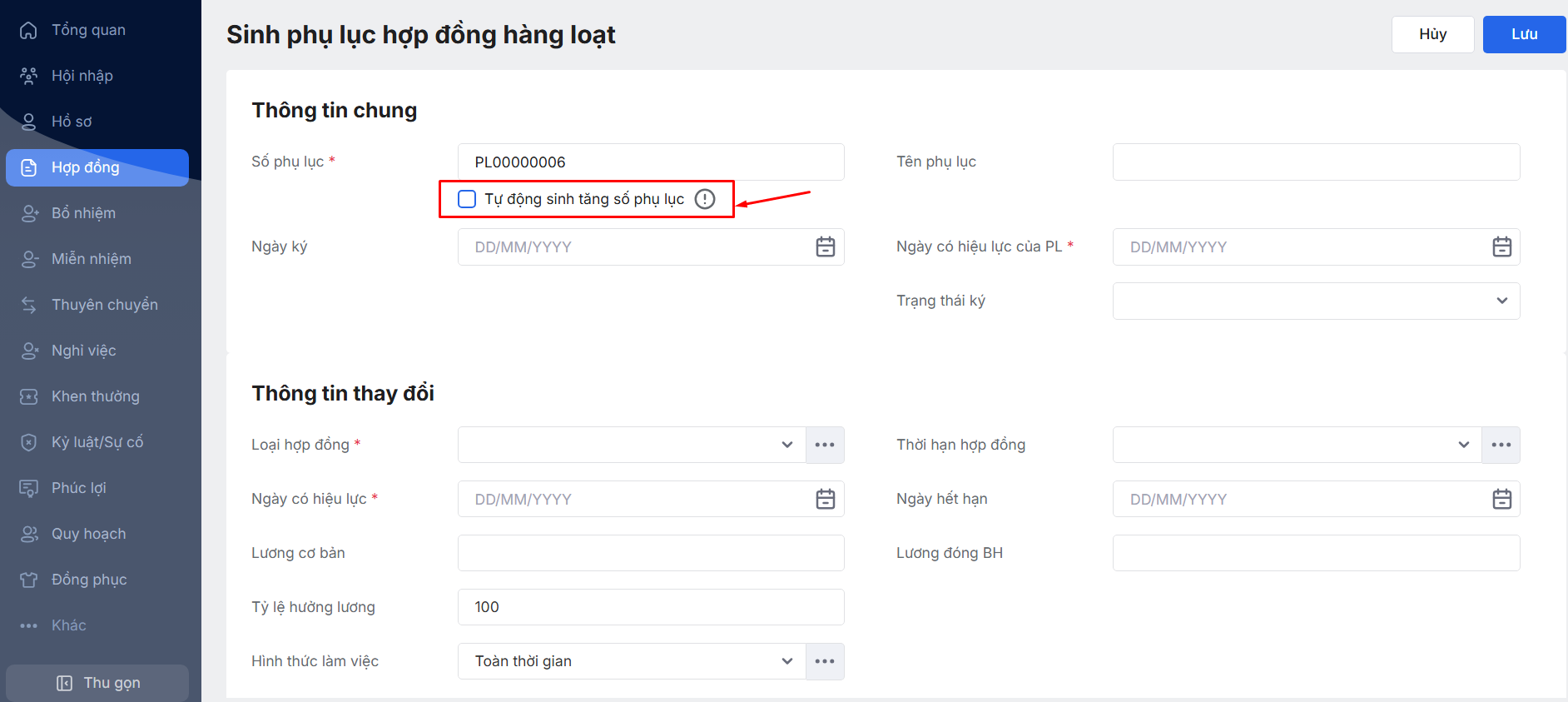The width and height of the screenshot is (1568, 702).
Task: Collapse sidebar with Thu gọn button
Action: (97, 683)
